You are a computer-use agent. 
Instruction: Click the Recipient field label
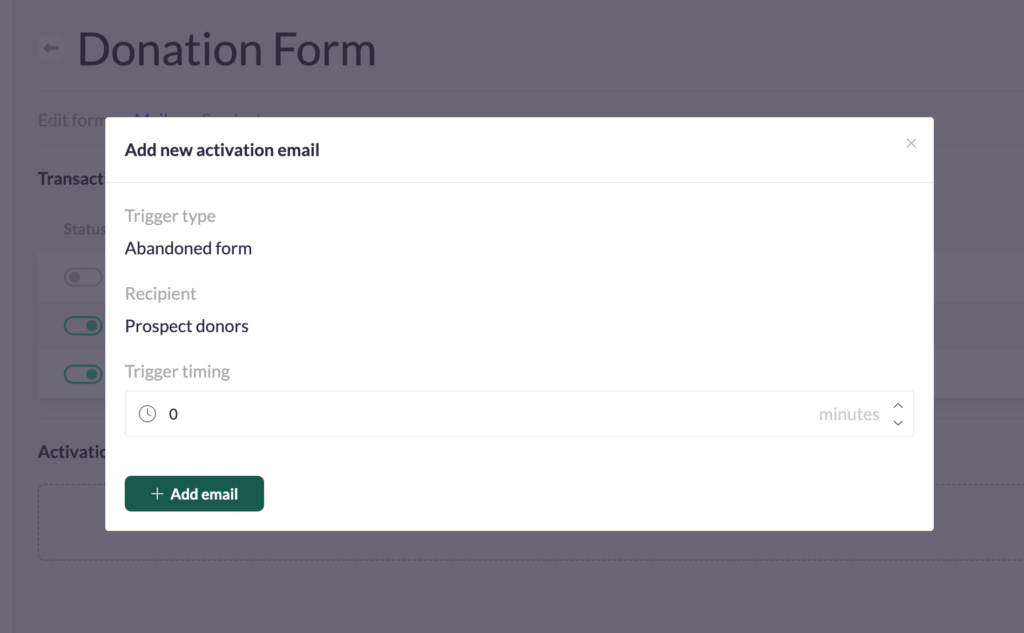click(x=160, y=294)
